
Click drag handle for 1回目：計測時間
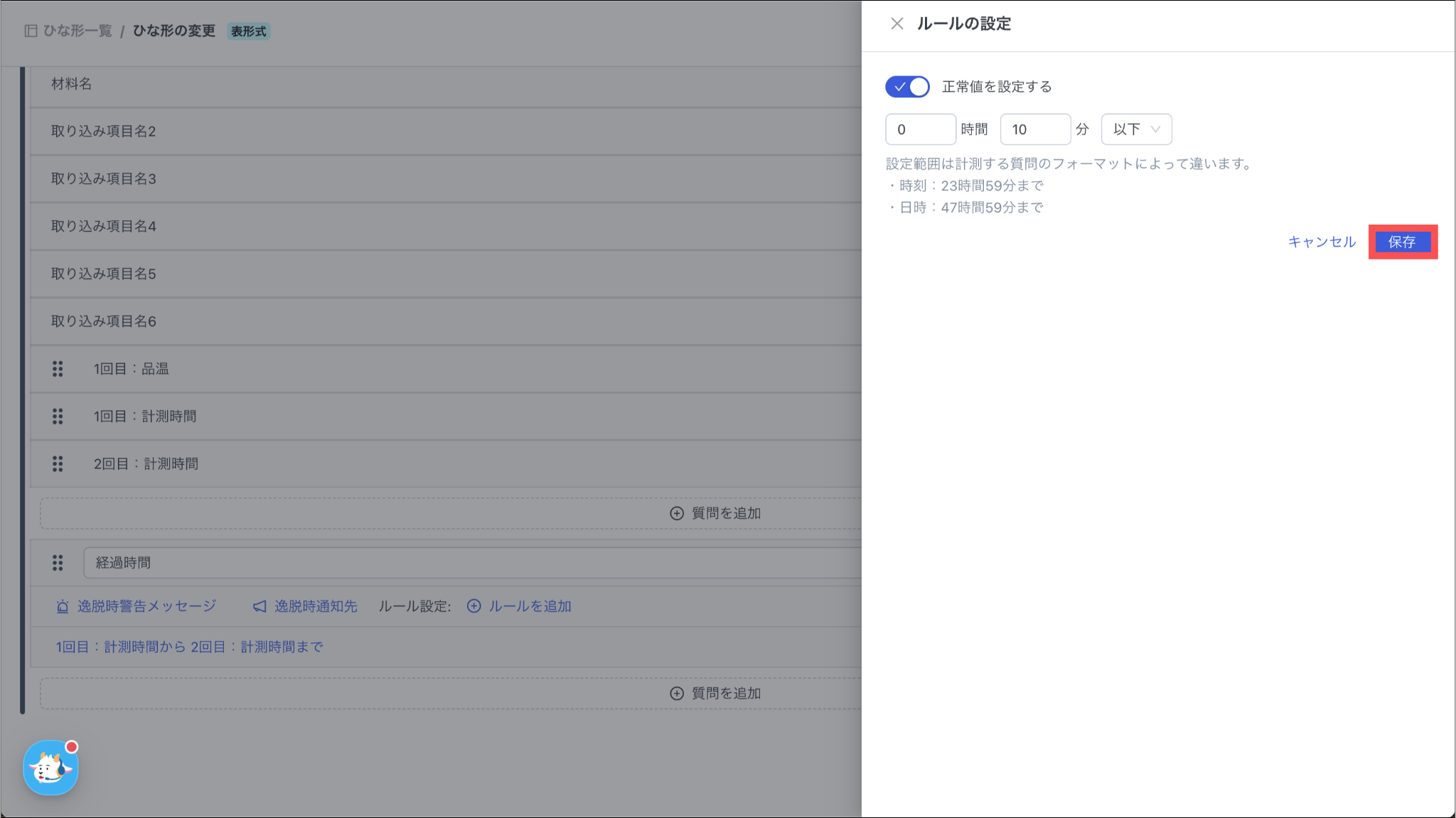pos(58,416)
